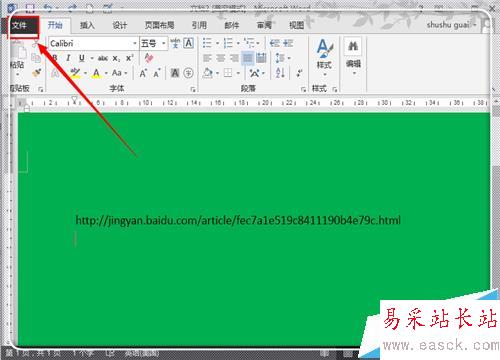Toggle superscript x² formatting
The height and width of the screenshot is (360, 500).
pos(129,58)
